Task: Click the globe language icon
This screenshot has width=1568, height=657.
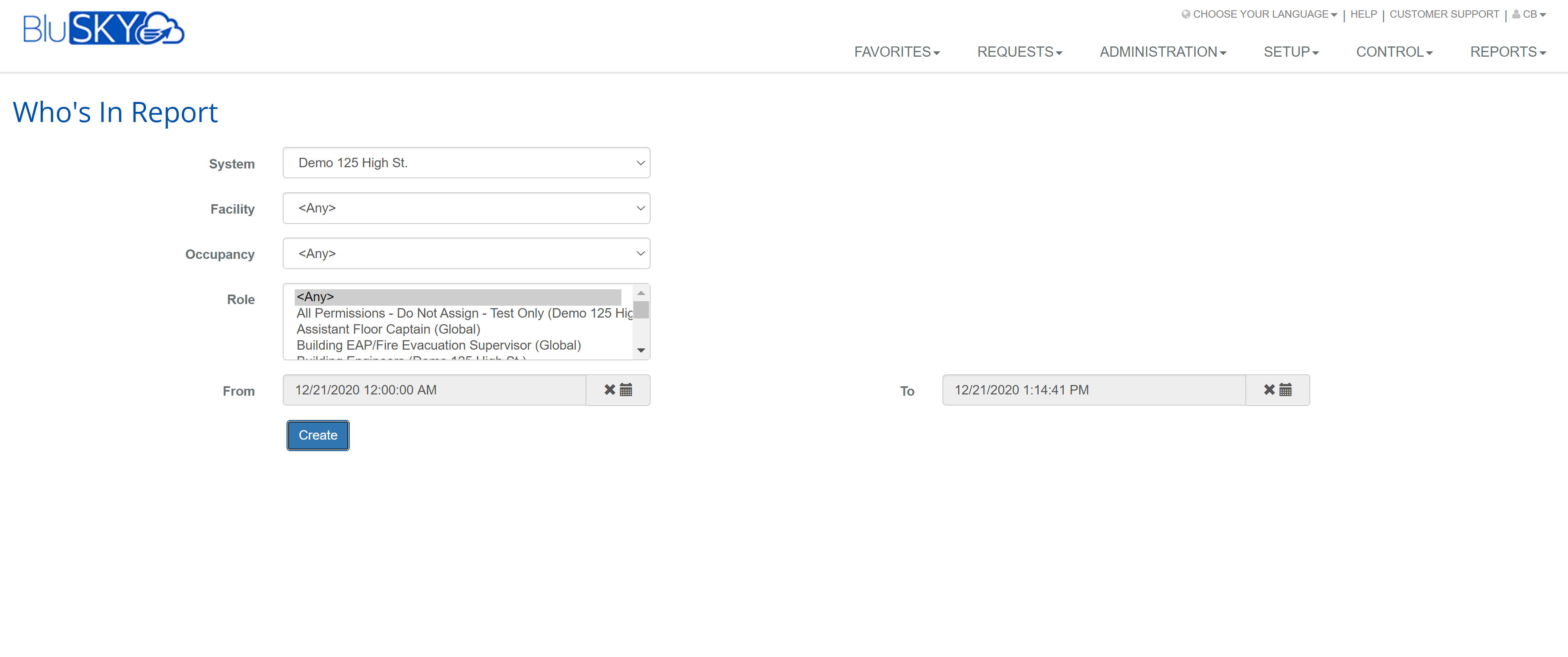Action: pyautogui.click(x=1186, y=14)
